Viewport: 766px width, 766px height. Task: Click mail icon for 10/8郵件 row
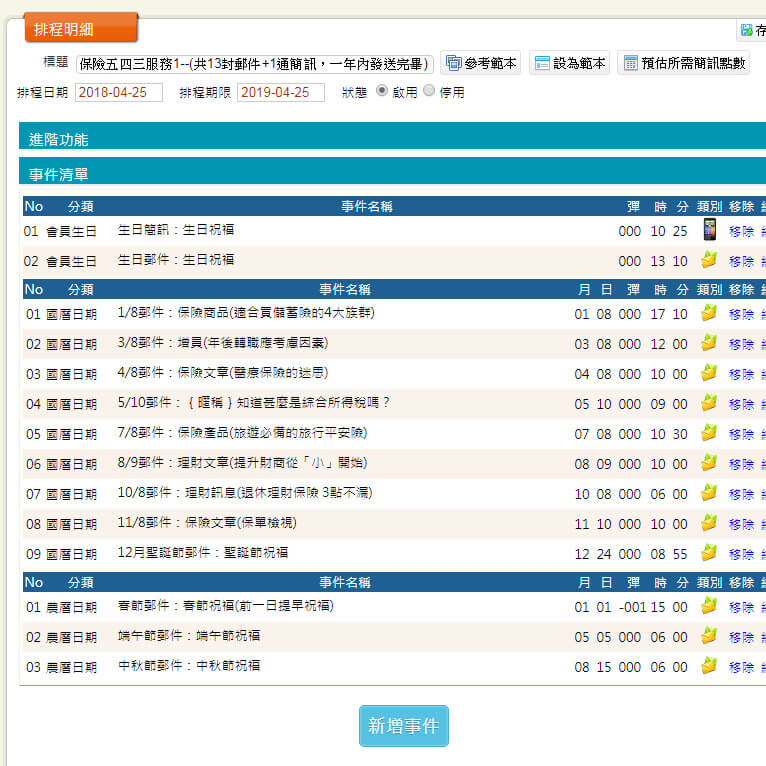click(709, 493)
